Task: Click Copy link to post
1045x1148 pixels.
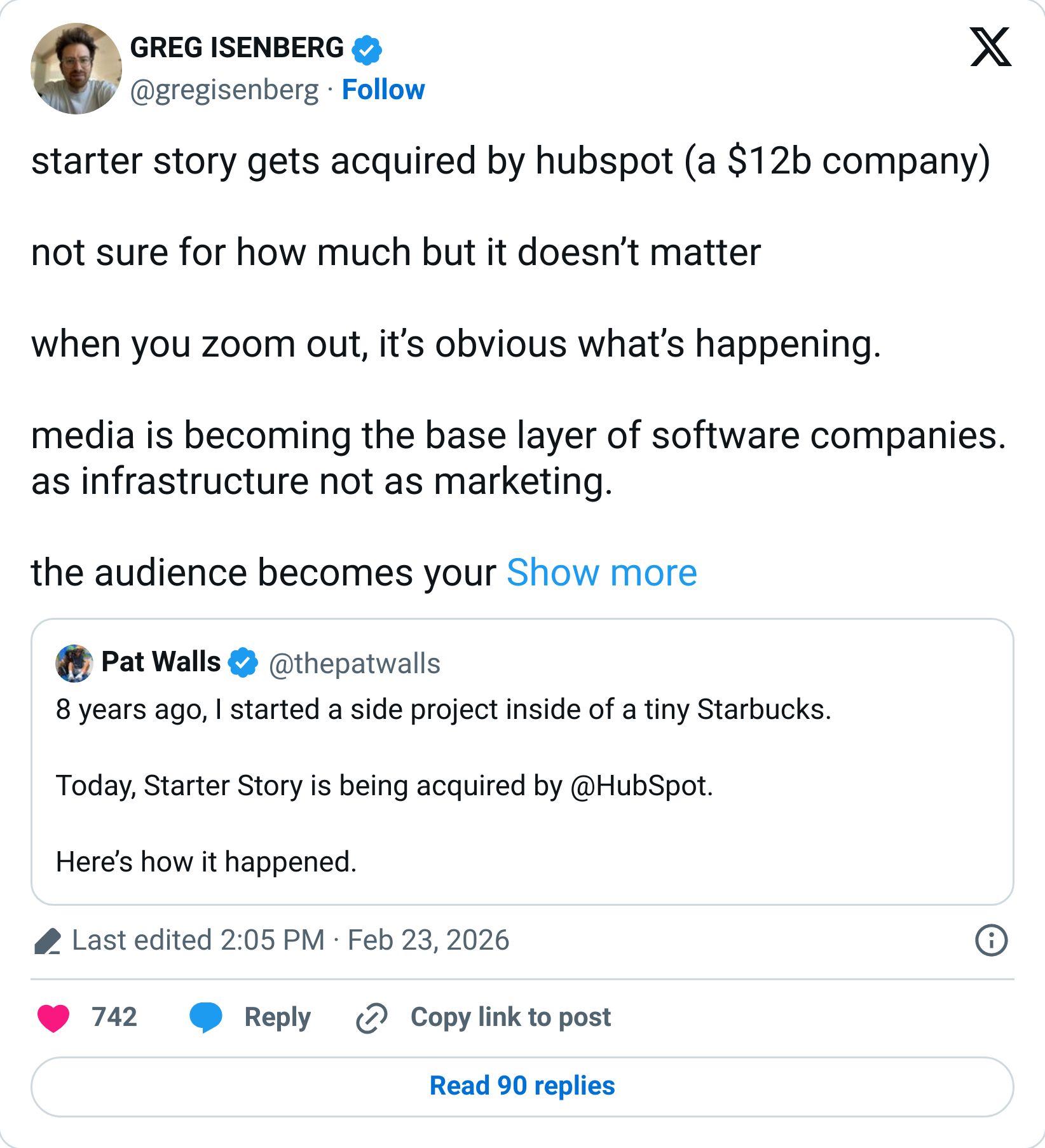Action: tap(510, 1016)
